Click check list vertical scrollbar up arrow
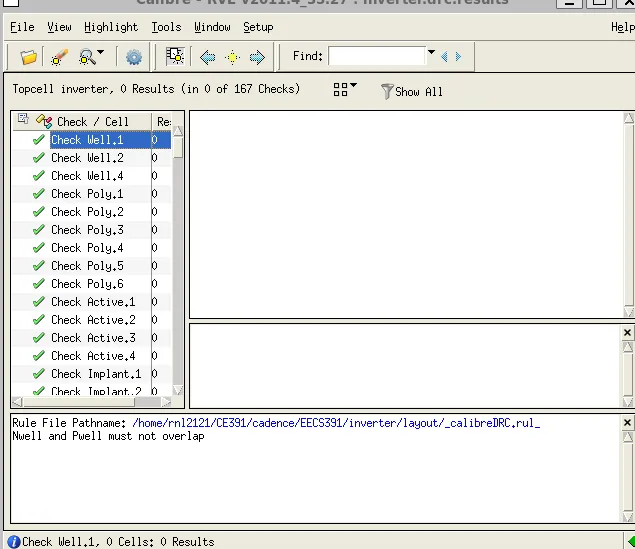Screen dimensions: 635x549 click(x=177, y=131)
